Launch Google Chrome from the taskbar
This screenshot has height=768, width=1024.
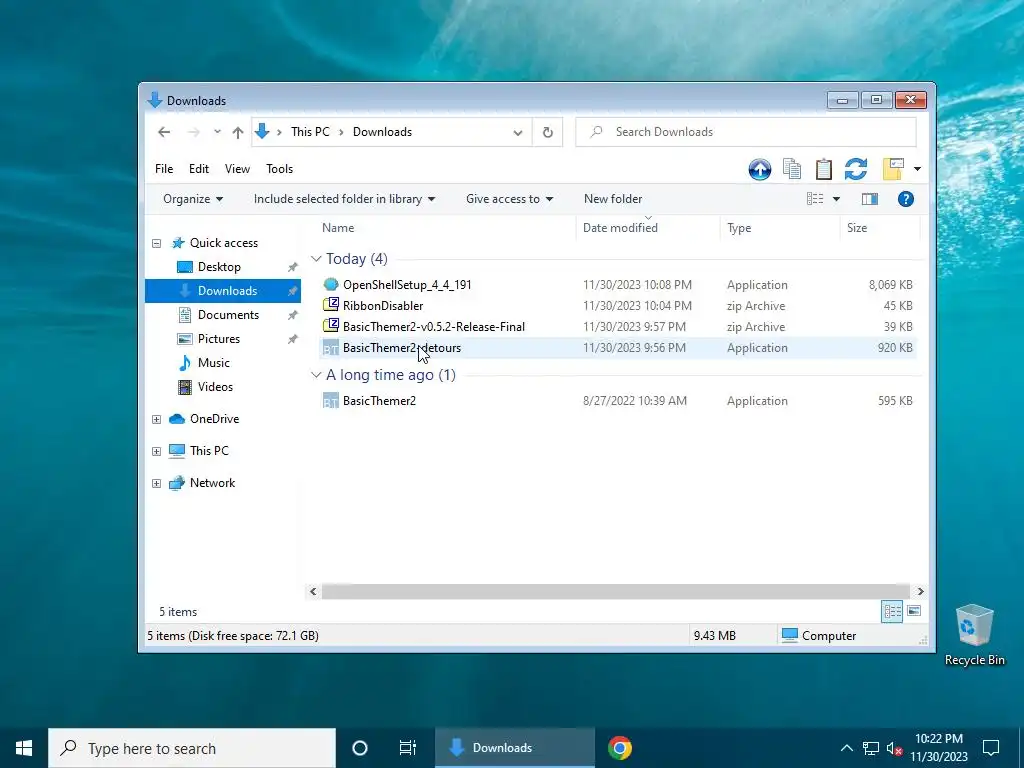[620, 748]
